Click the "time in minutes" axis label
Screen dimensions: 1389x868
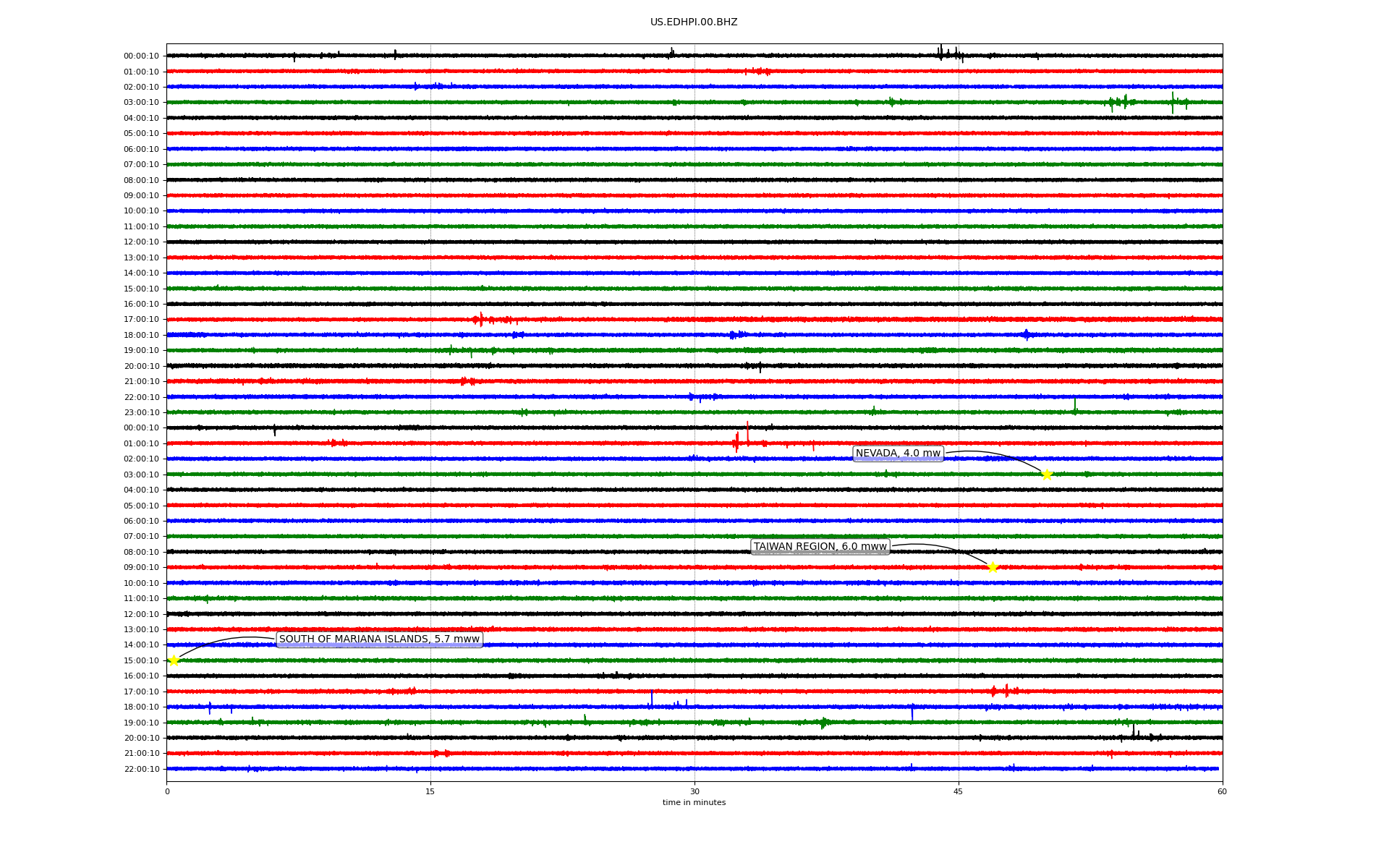pos(694,803)
